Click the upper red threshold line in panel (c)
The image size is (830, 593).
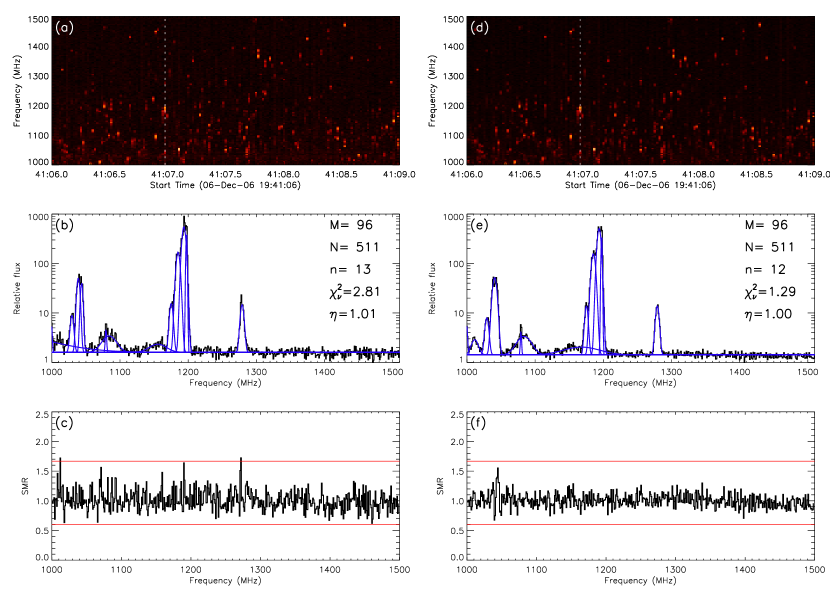[225, 461]
